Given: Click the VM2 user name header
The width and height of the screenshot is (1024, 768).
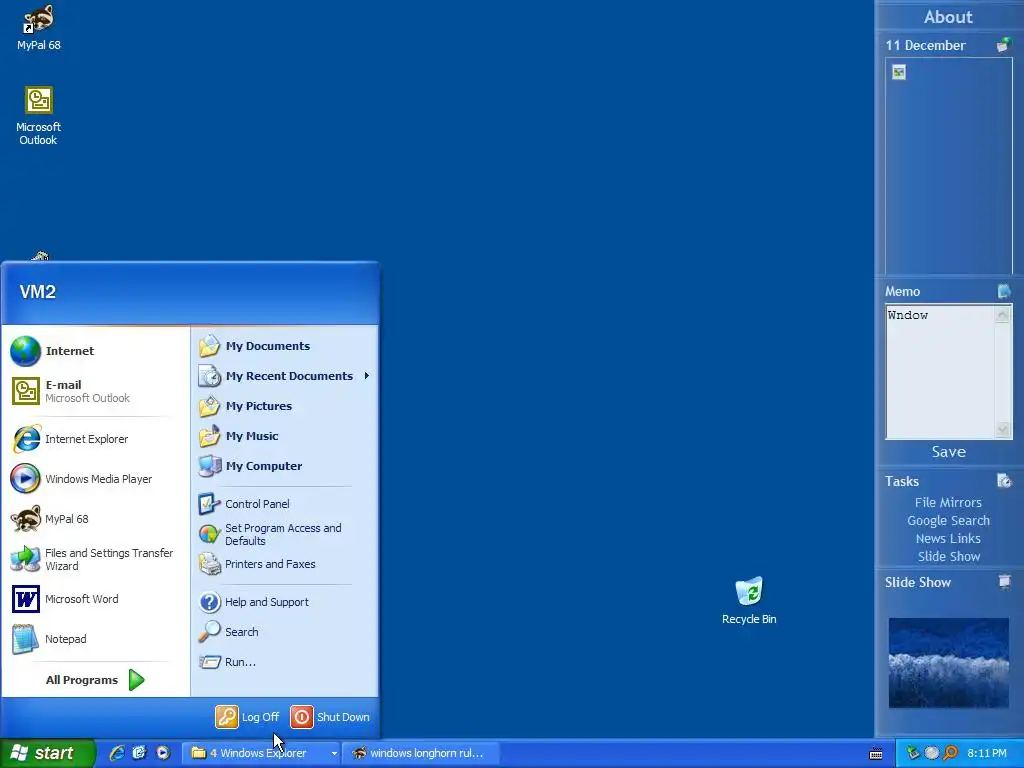Looking at the screenshot, I should pyautogui.click(x=38, y=291).
